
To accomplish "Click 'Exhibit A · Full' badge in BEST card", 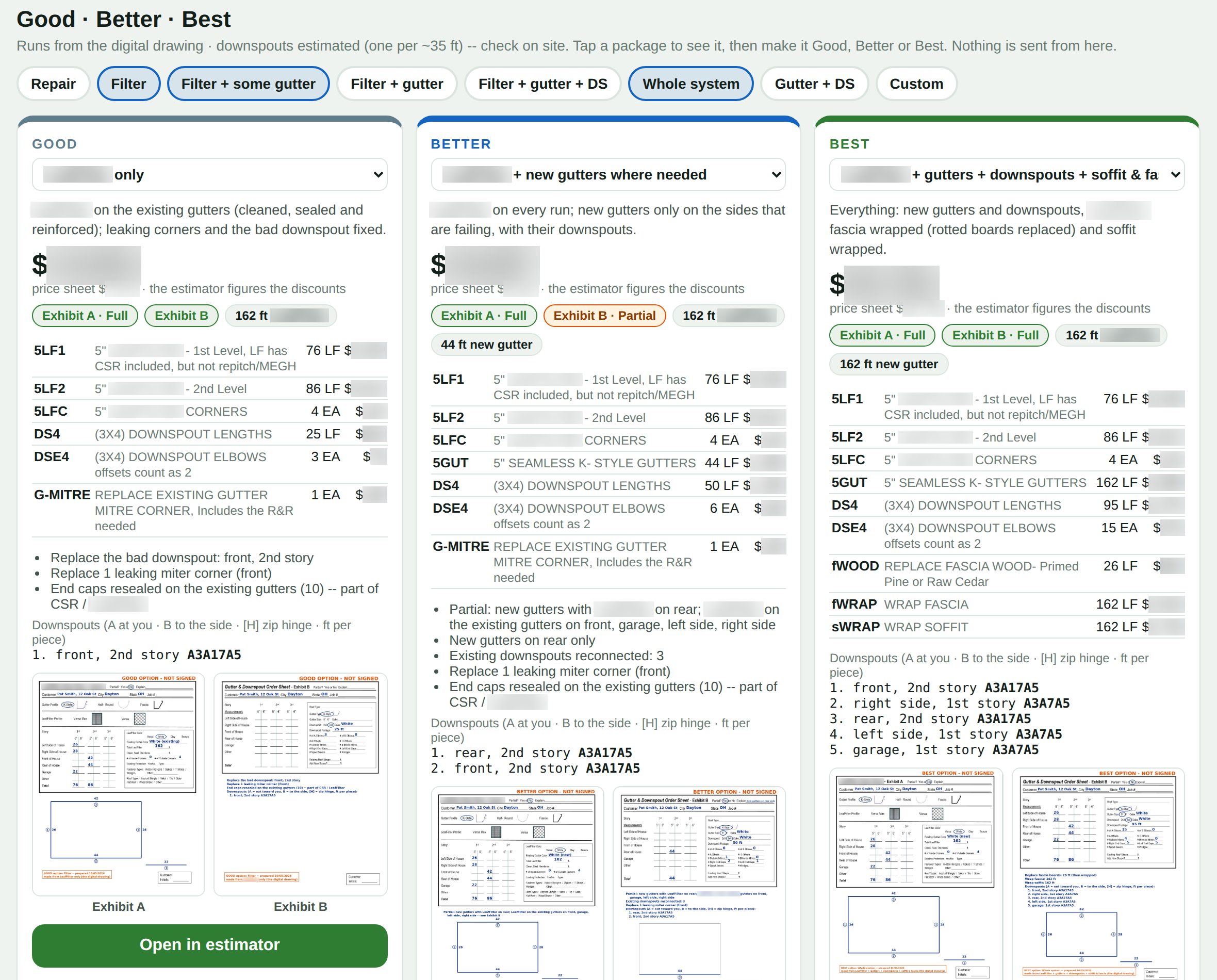I will point(882,335).
